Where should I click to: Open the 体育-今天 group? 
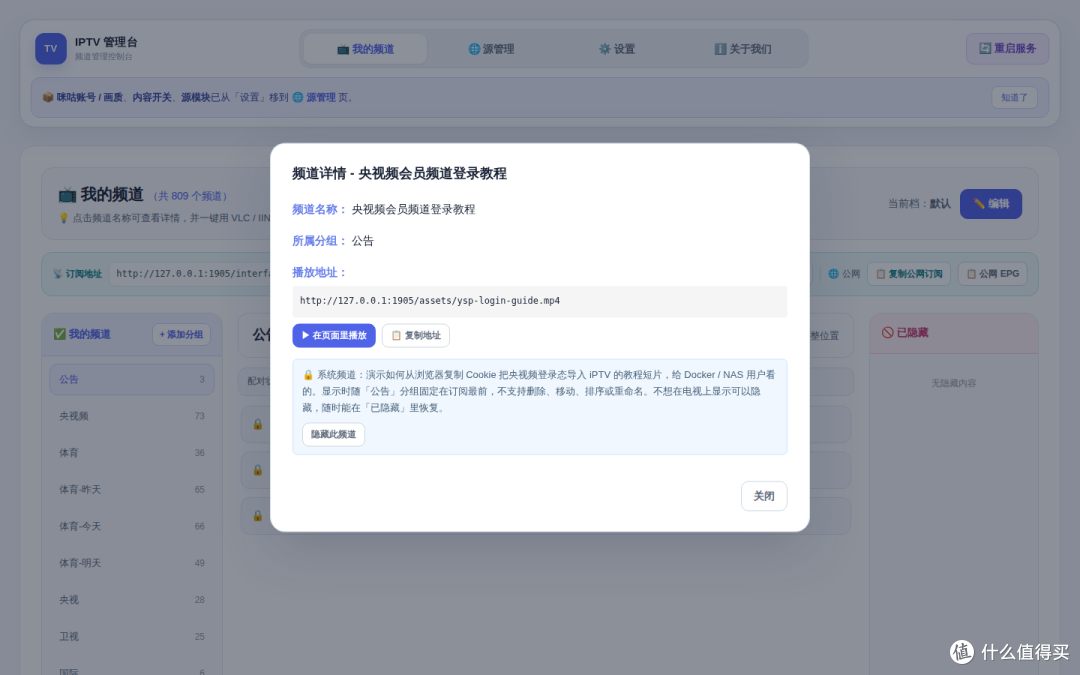pyautogui.click(x=132, y=526)
